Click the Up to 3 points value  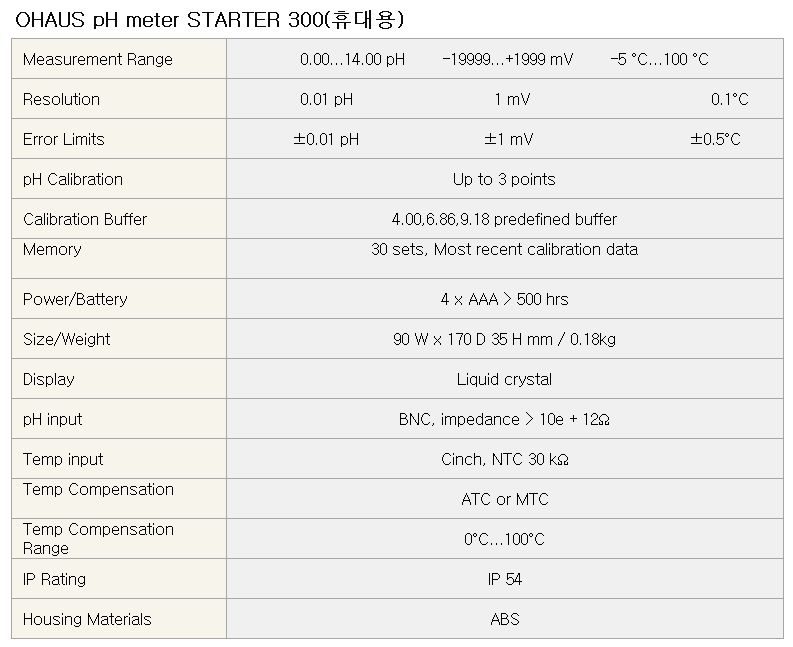[x=504, y=179]
